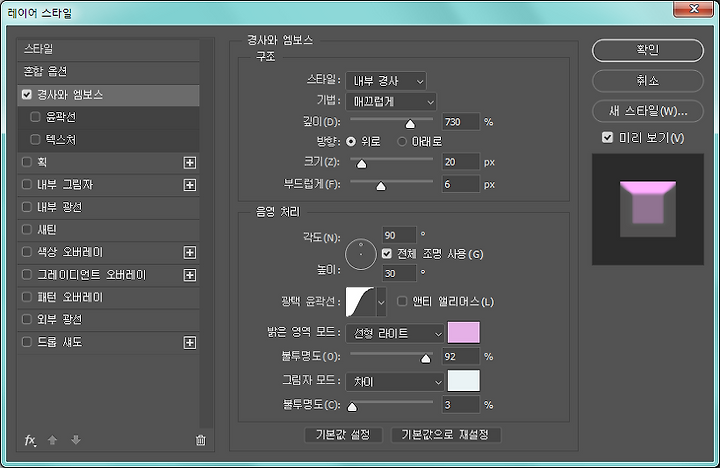Image resolution: width=720 pixels, height=468 pixels.
Task: Click the 깊이 input field showing 730
Action: point(461,122)
